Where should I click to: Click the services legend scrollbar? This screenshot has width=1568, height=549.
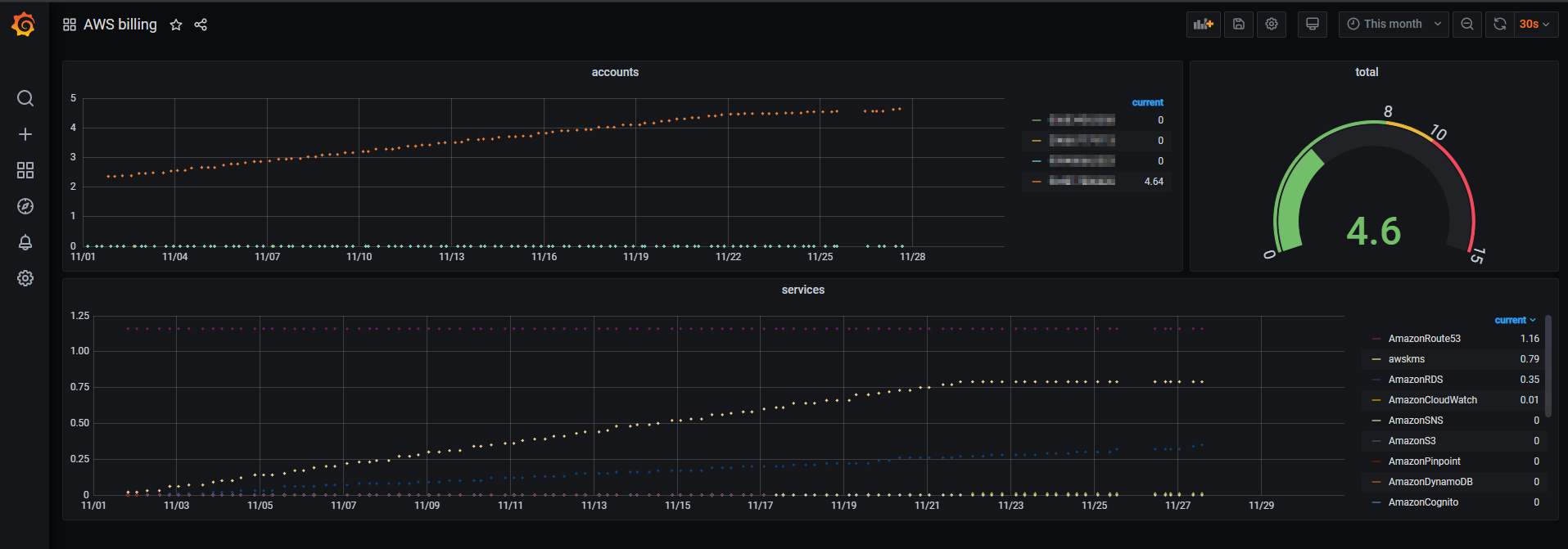[x=1548, y=367]
